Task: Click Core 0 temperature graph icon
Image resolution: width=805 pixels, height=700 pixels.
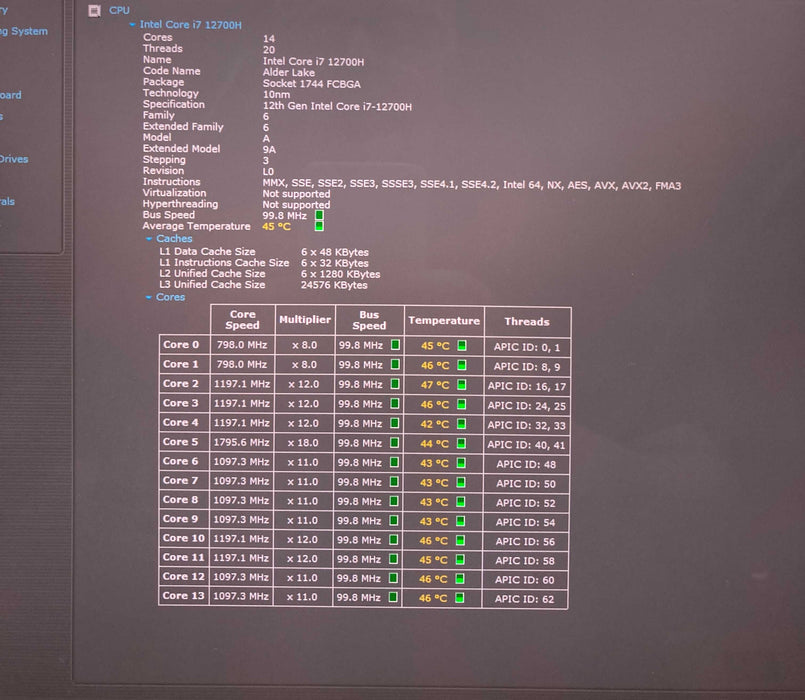Action: [461, 346]
